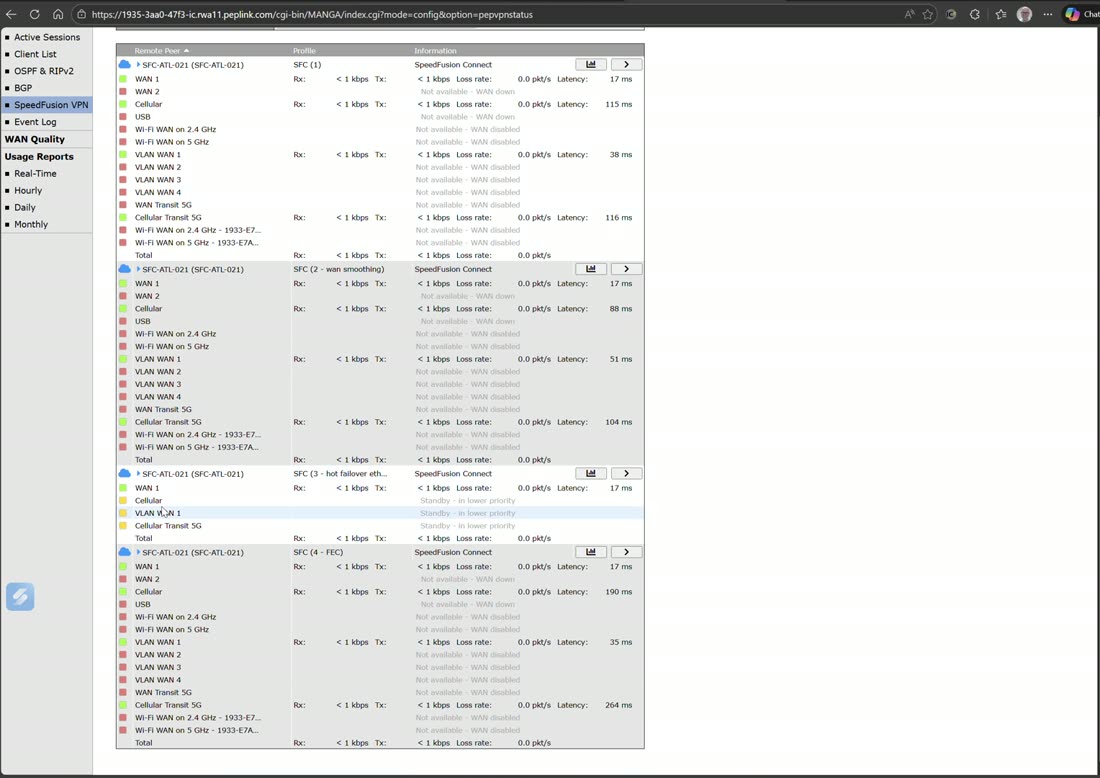This screenshot has width=1100, height=778.
Task: Open the user profile avatar
Action: coord(1024,14)
